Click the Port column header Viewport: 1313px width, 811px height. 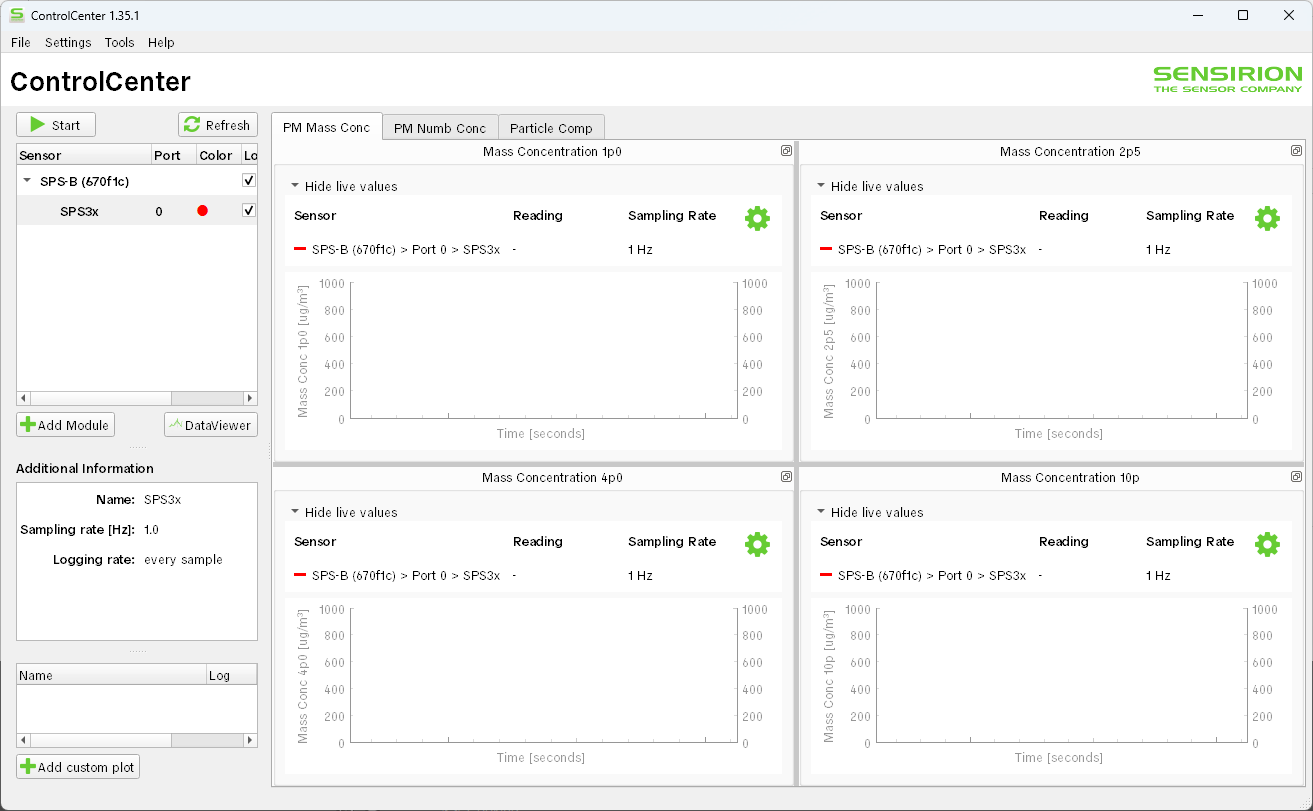click(x=172, y=155)
